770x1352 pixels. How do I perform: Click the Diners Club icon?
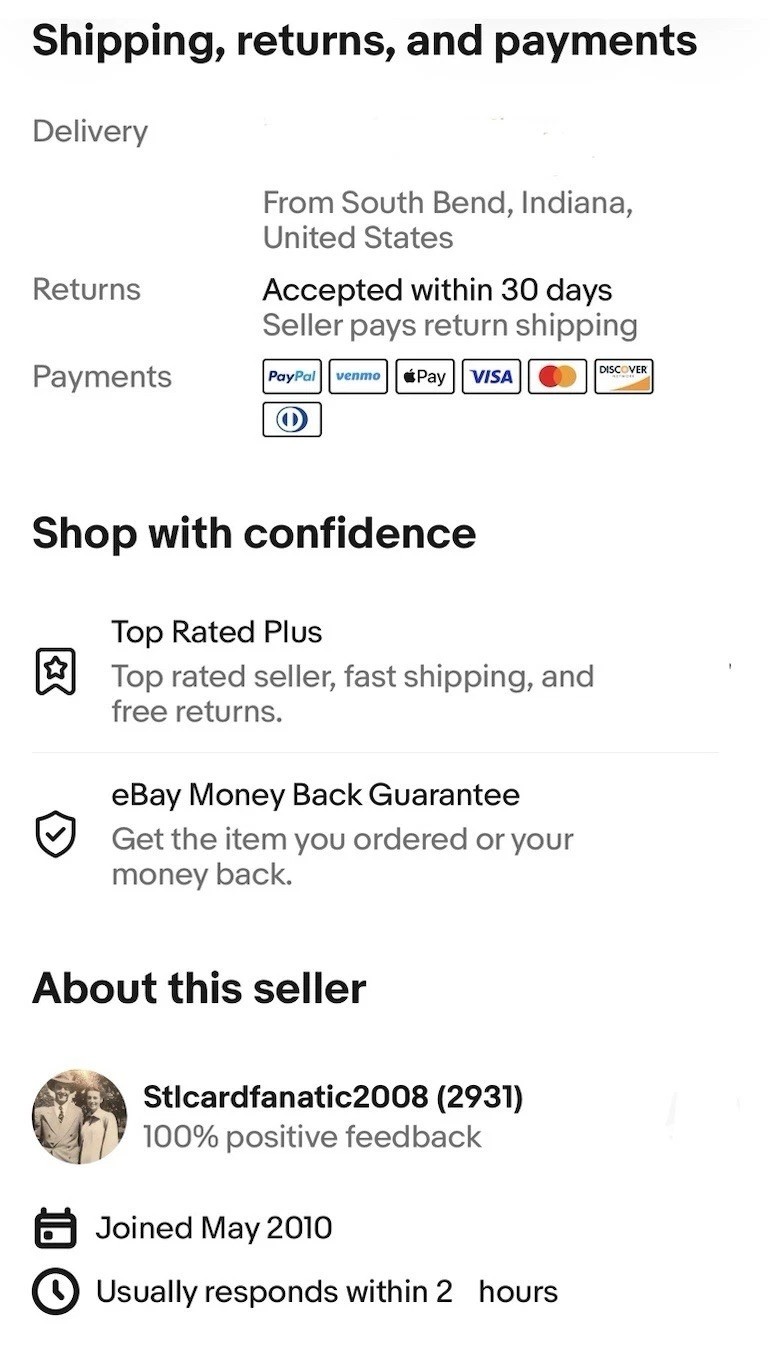pos(292,419)
